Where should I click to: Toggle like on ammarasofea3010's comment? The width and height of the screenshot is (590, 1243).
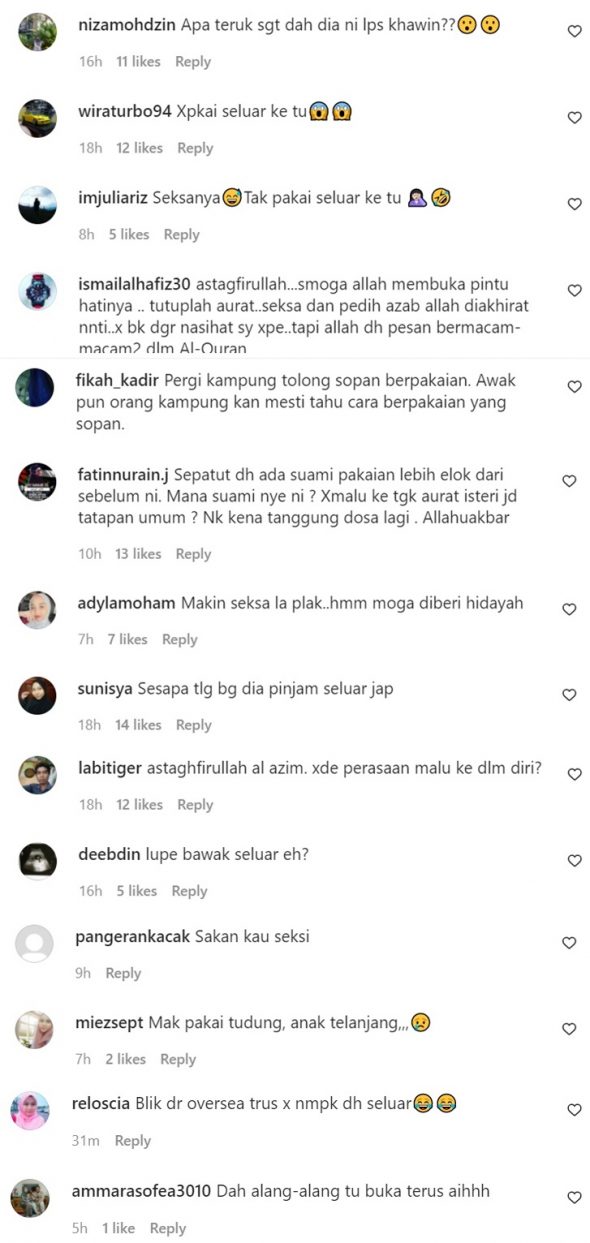(x=574, y=1198)
